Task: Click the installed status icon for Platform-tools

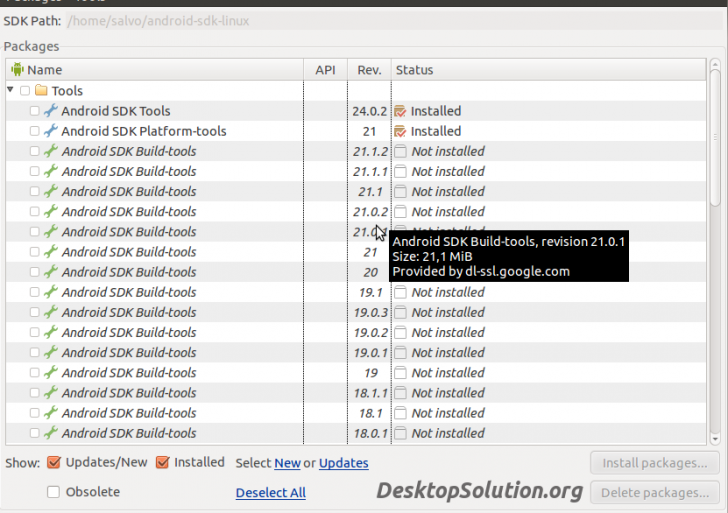Action: (400, 131)
